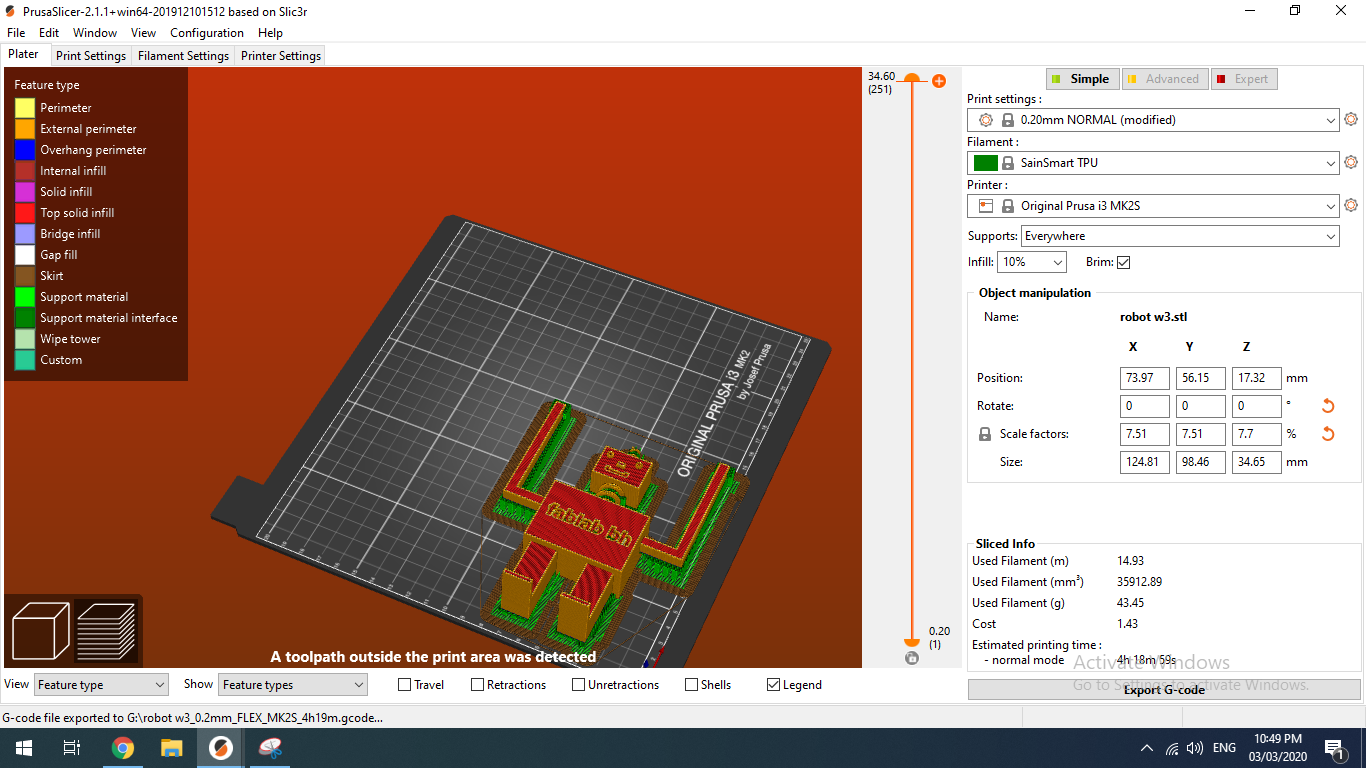Open the paint palette app on the taskbar
Screen dimensions: 1366x768
(270, 748)
